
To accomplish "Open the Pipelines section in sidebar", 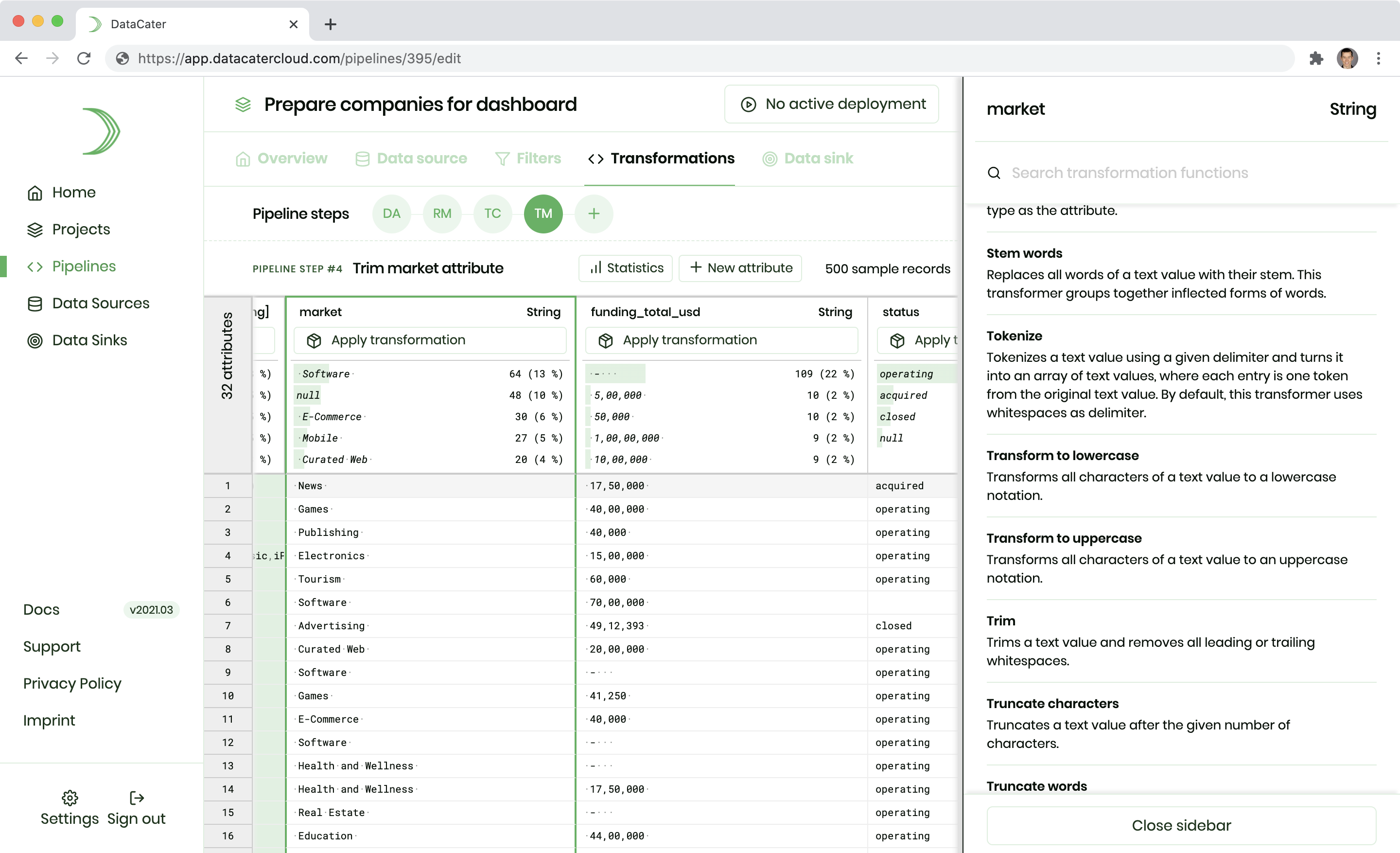I will (84, 265).
